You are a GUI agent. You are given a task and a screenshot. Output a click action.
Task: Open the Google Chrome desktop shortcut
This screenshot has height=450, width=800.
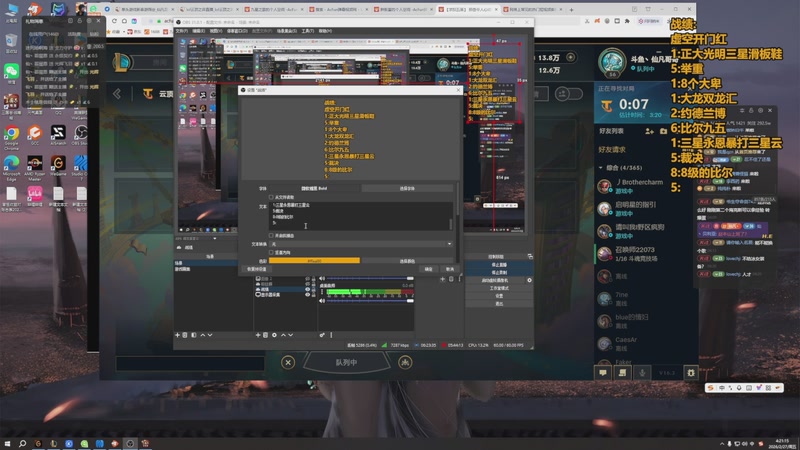pos(11,136)
